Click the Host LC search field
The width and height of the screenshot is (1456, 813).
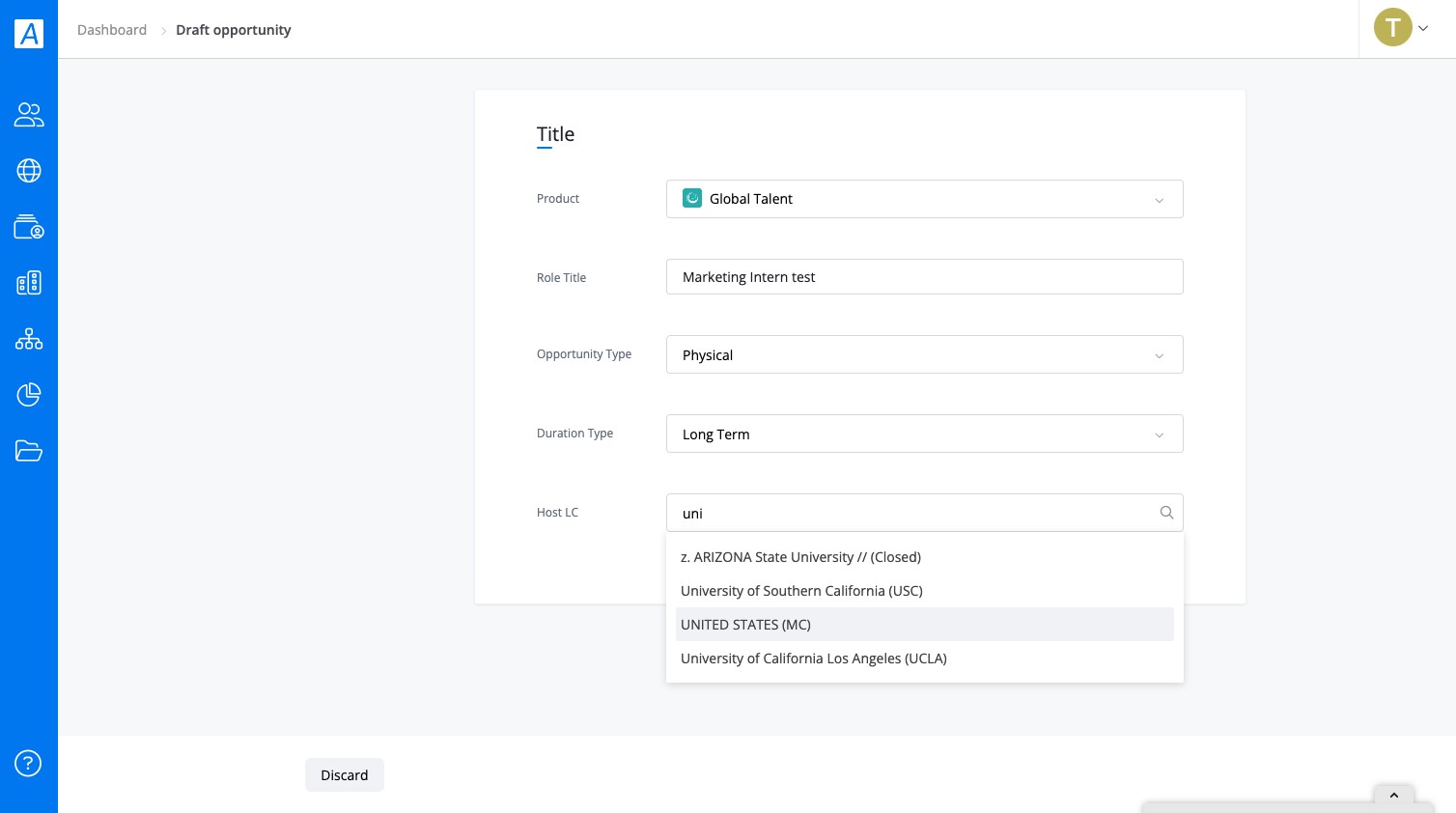[x=924, y=513]
